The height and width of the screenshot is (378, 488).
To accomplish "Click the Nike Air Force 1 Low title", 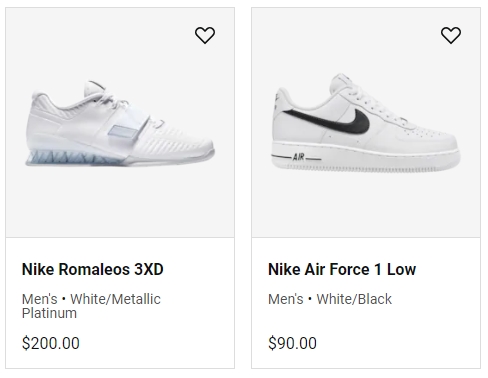I will 342,269.
